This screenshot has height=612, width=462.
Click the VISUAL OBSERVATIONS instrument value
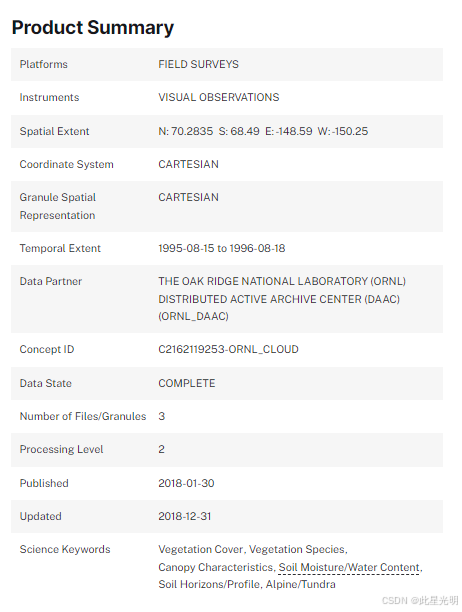tap(219, 97)
